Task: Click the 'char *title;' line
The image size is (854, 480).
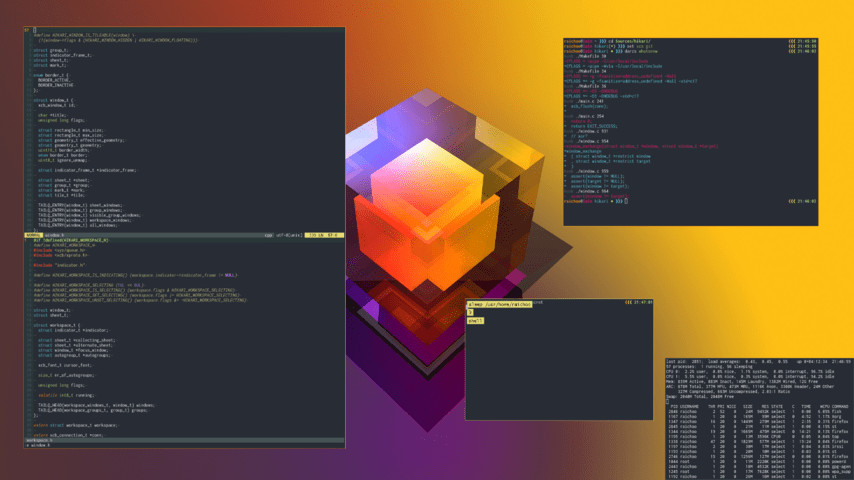Action: (x=52, y=116)
